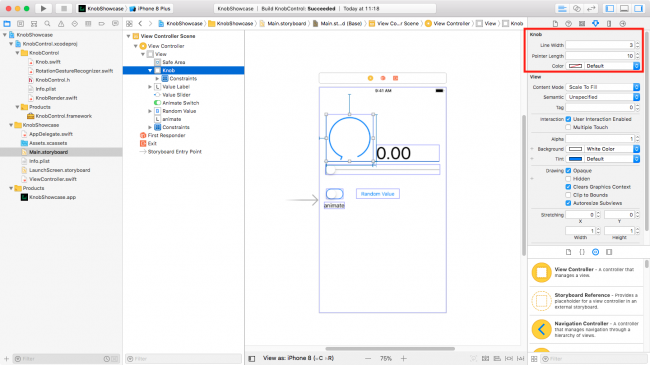Image resolution: width=650 pixels, height=365 pixels.
Task: Click the Pointer Length input field
Action: point(600,56)
